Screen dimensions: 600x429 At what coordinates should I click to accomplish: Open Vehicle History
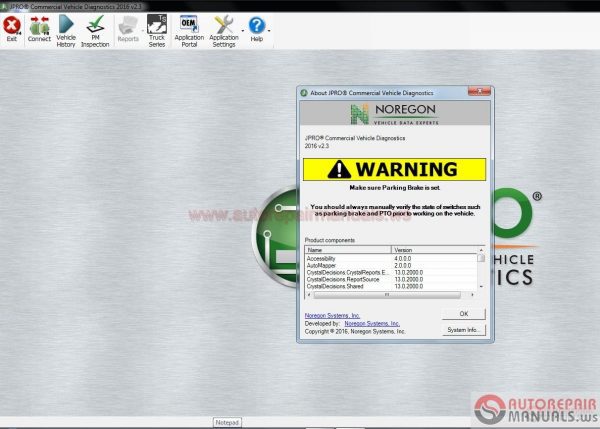pos(66,31)
